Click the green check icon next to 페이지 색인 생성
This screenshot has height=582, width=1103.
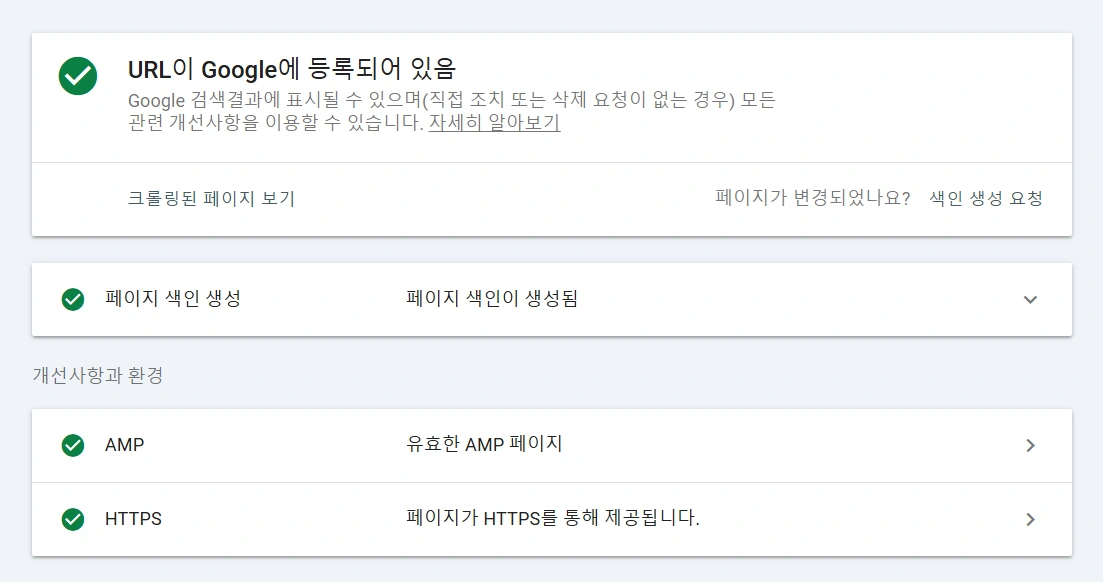[x=73, y=299]
